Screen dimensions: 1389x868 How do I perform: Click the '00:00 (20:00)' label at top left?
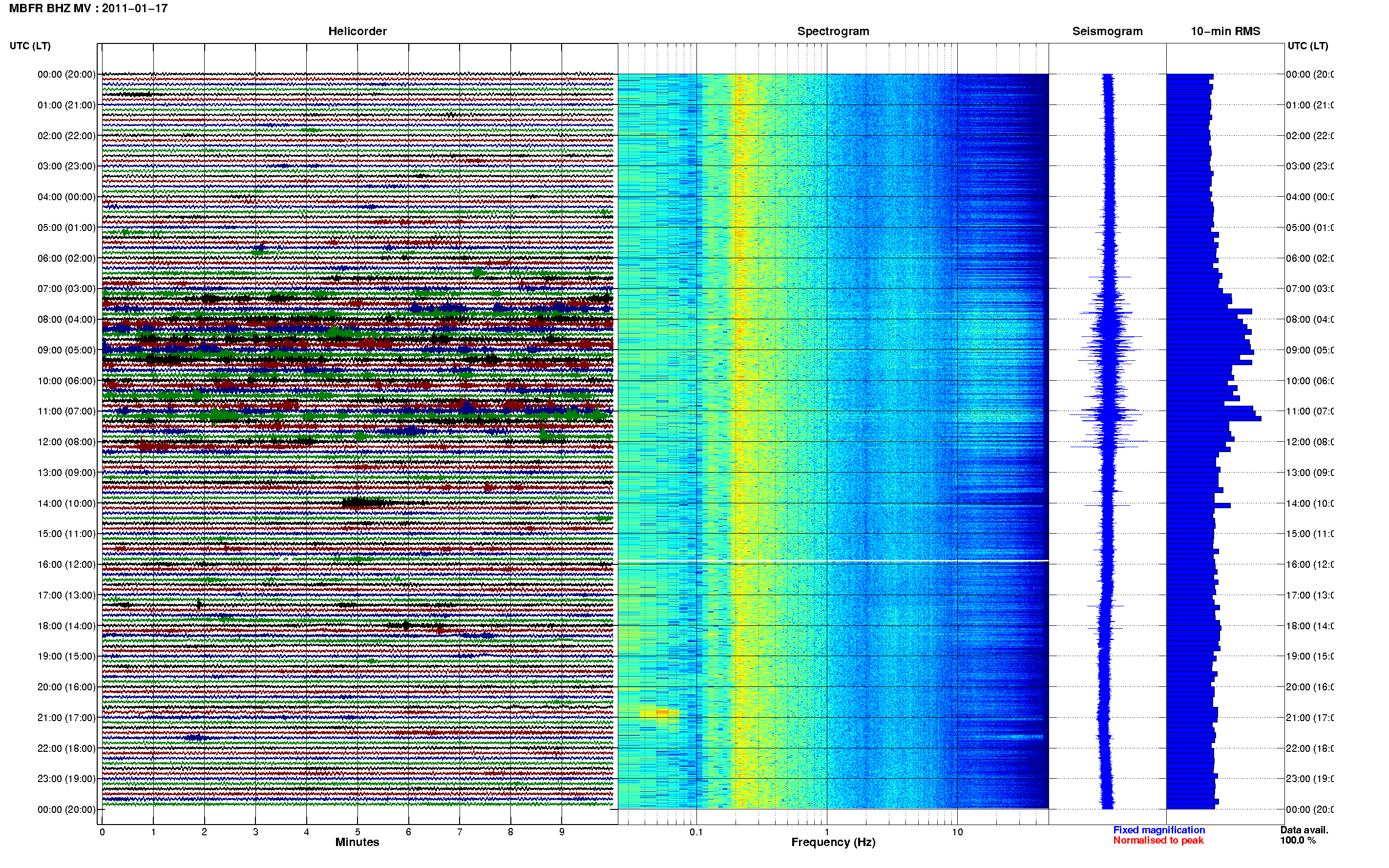pyautogui.click(x=66, y=74)
